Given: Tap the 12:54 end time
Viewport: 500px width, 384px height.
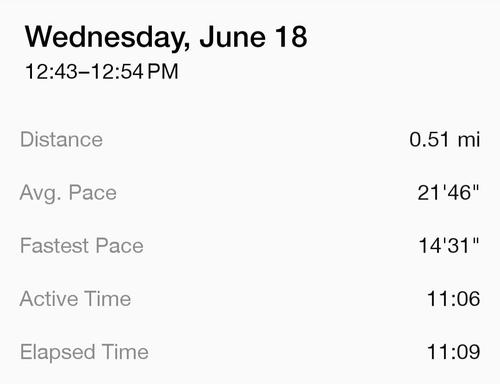Looking at the screenshot, I should (117, 72).
